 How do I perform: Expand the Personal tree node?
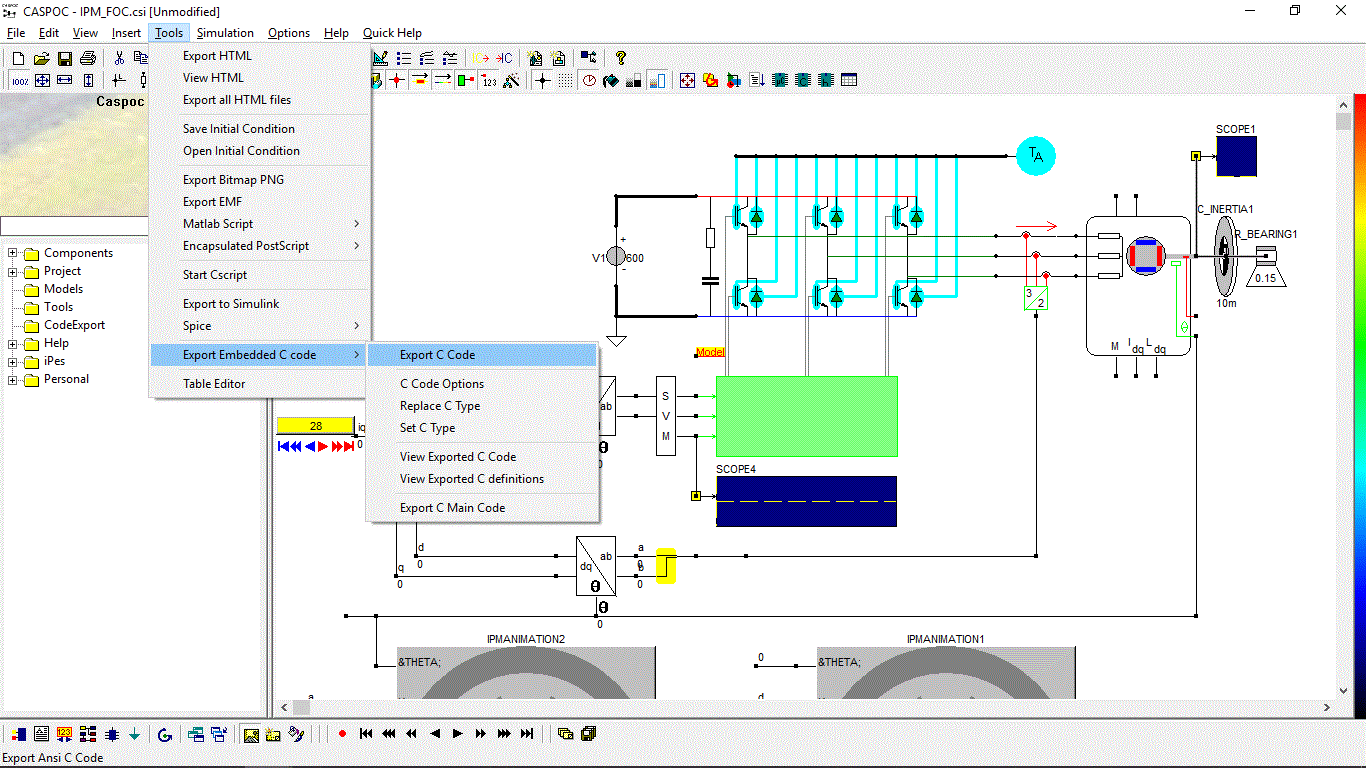(13, 379)
